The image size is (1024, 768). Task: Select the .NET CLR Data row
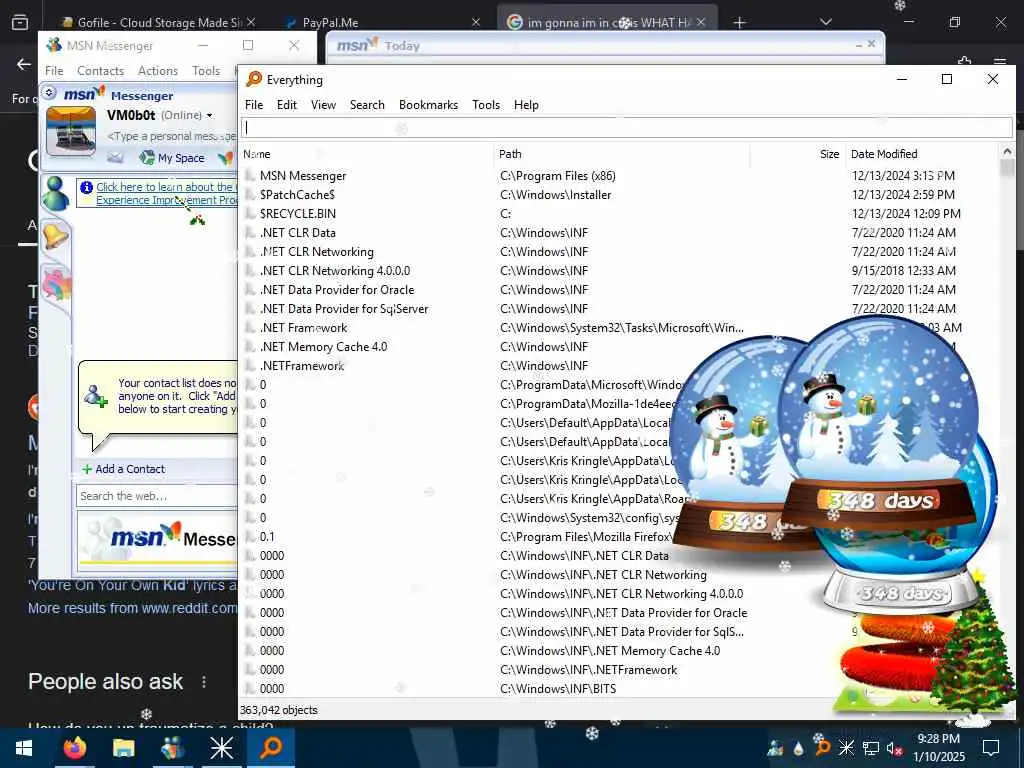618,232
